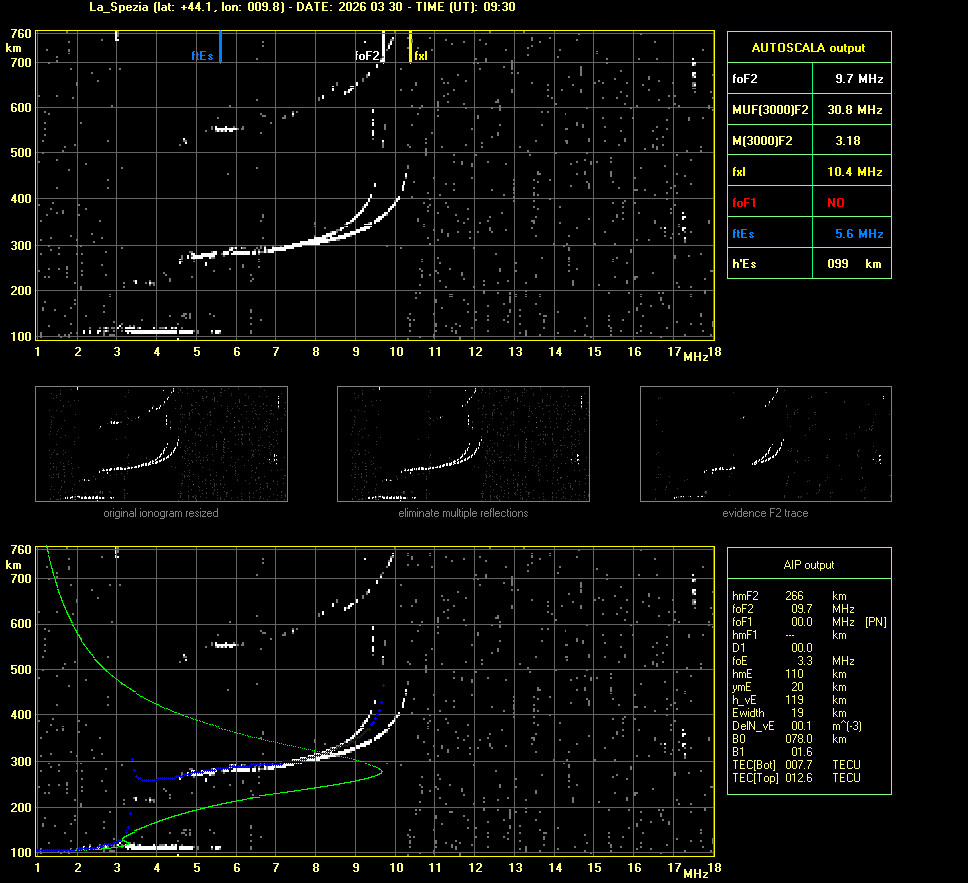Click the fxI 10.4 MHz value
The image size is (968, 883).
(x=858, y=172)
